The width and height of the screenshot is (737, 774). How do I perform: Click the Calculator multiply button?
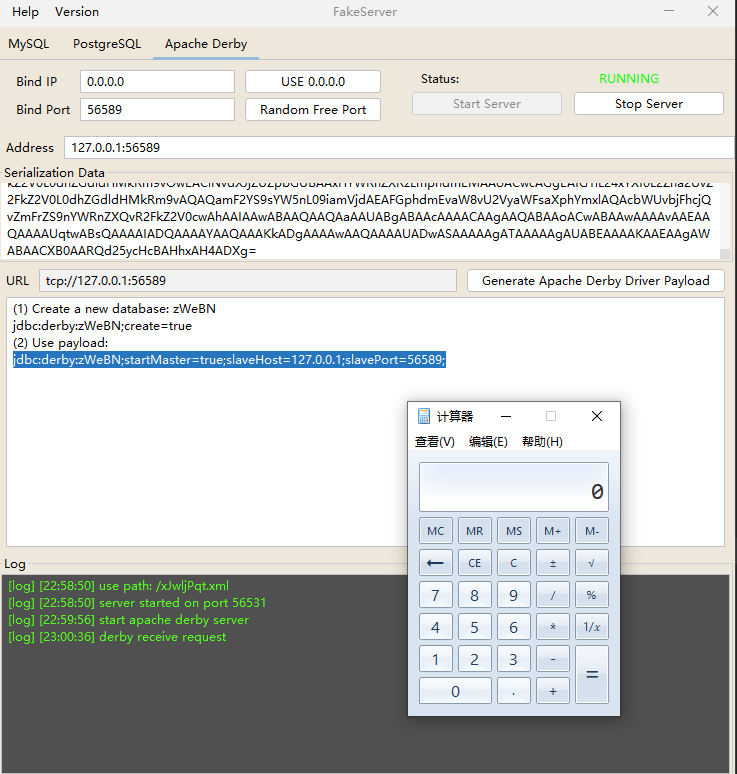pos(553,627)
